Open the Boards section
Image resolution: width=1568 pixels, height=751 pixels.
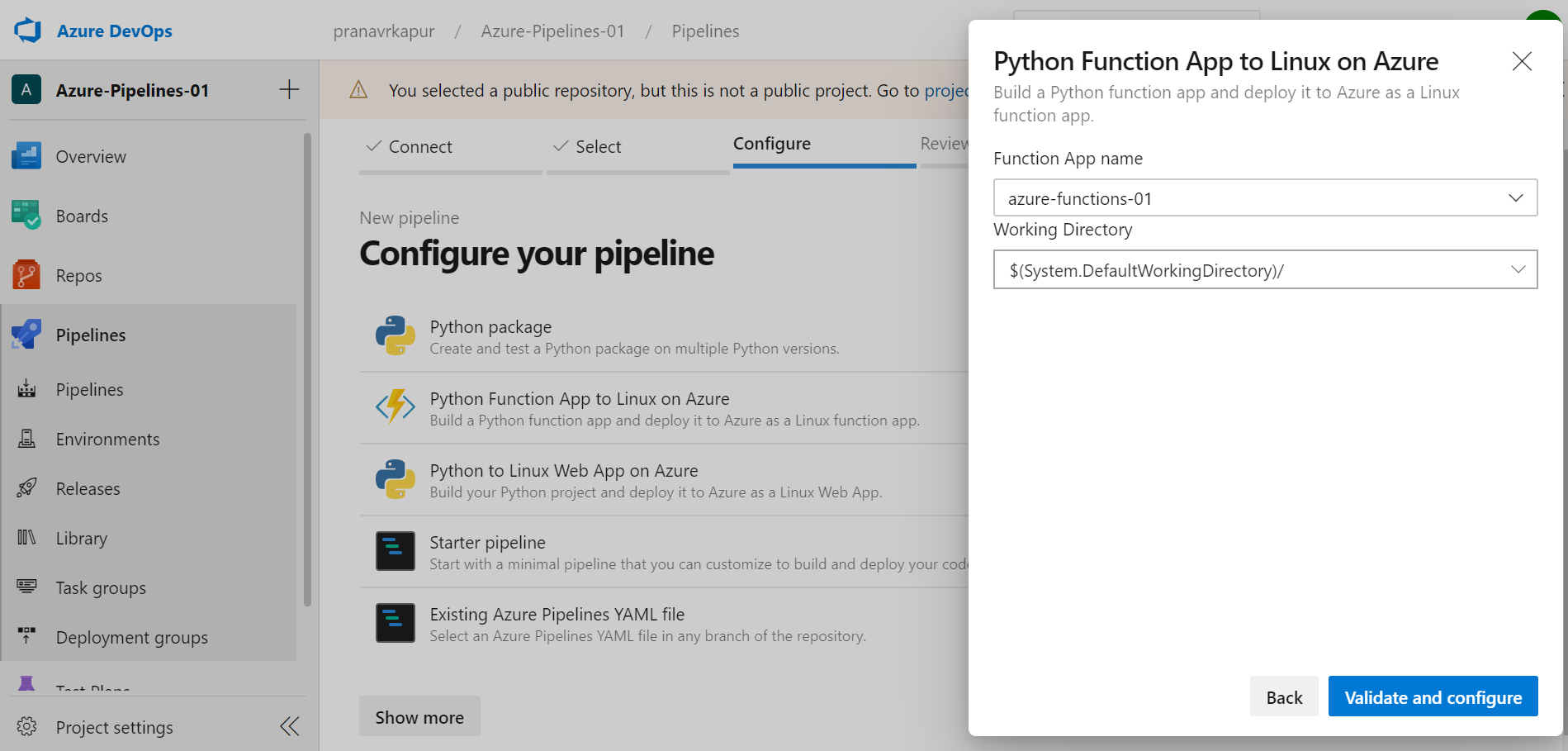tap(82, 216)
